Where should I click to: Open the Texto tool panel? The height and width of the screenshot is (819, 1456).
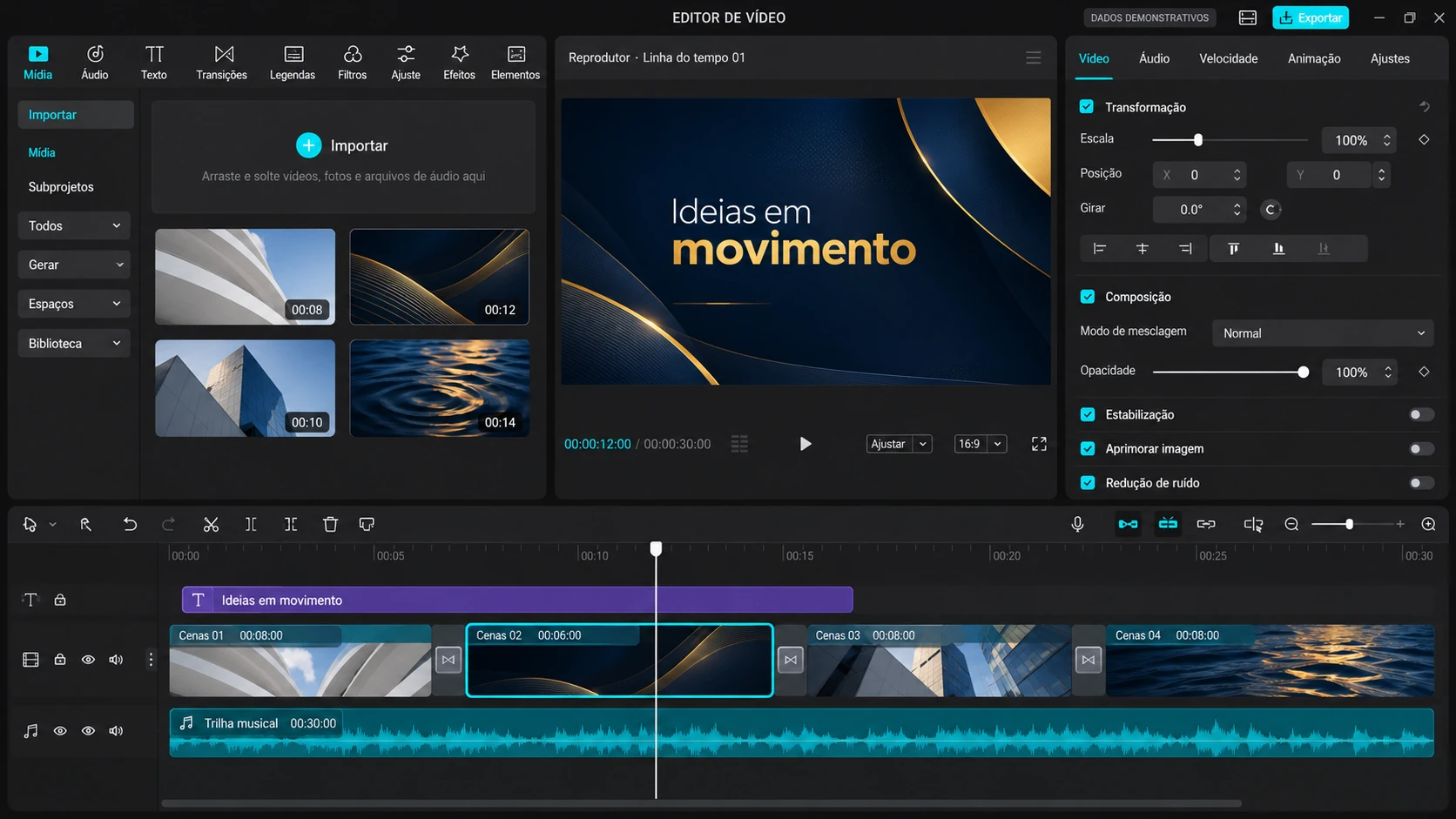point(154,63)
